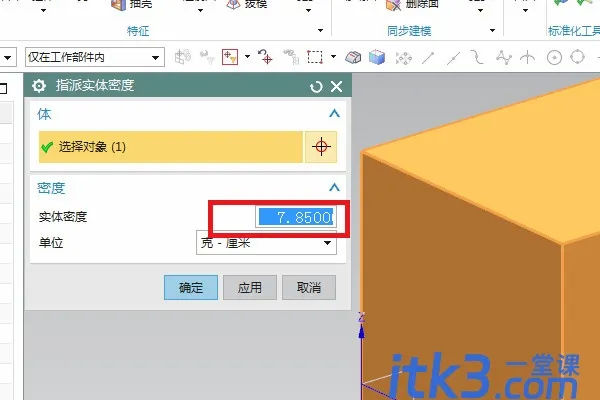Click the 单位 label text
The height and width of the screenshot is (400, 600).
[51, 243]
